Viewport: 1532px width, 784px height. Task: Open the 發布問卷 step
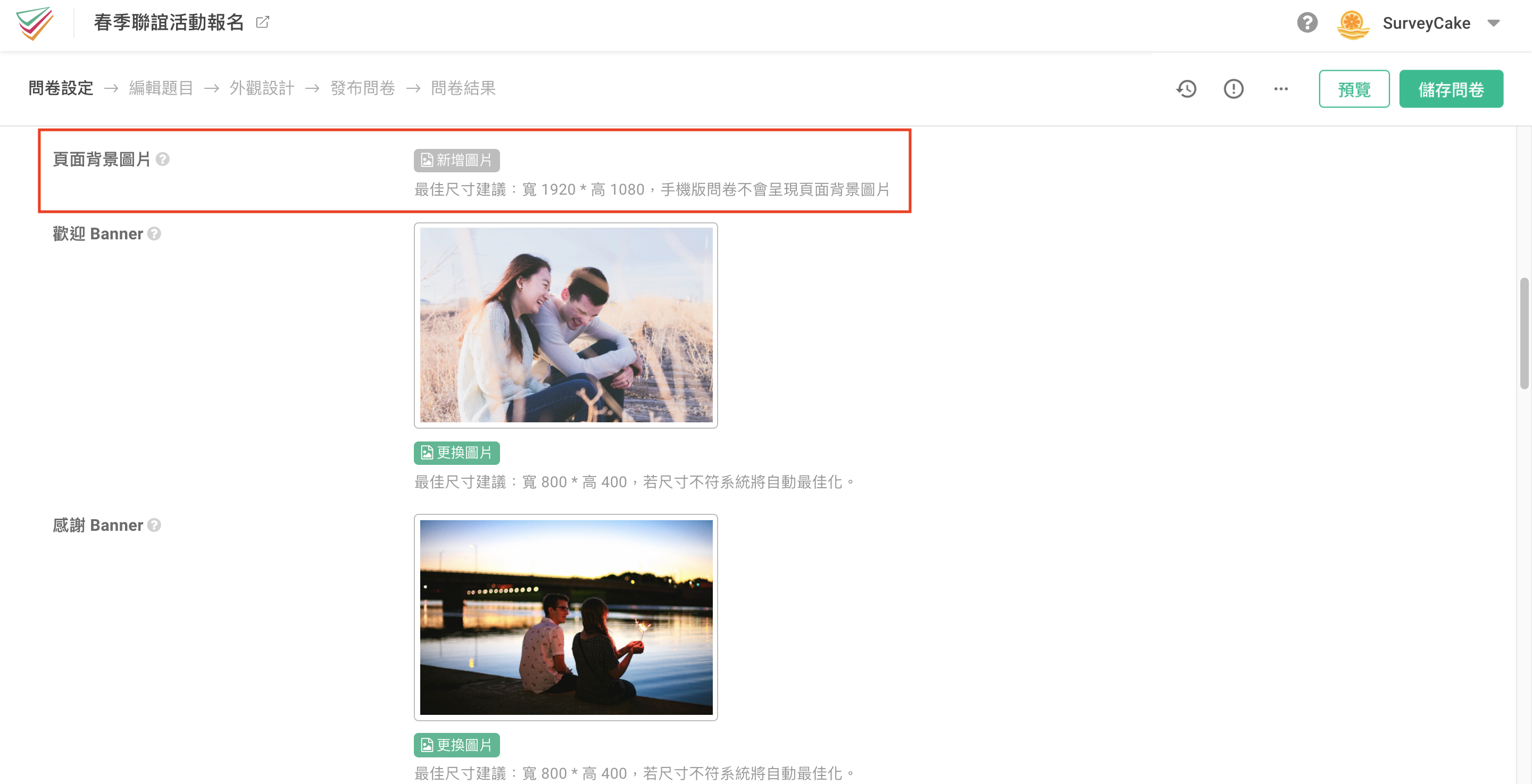coord(363,87)
